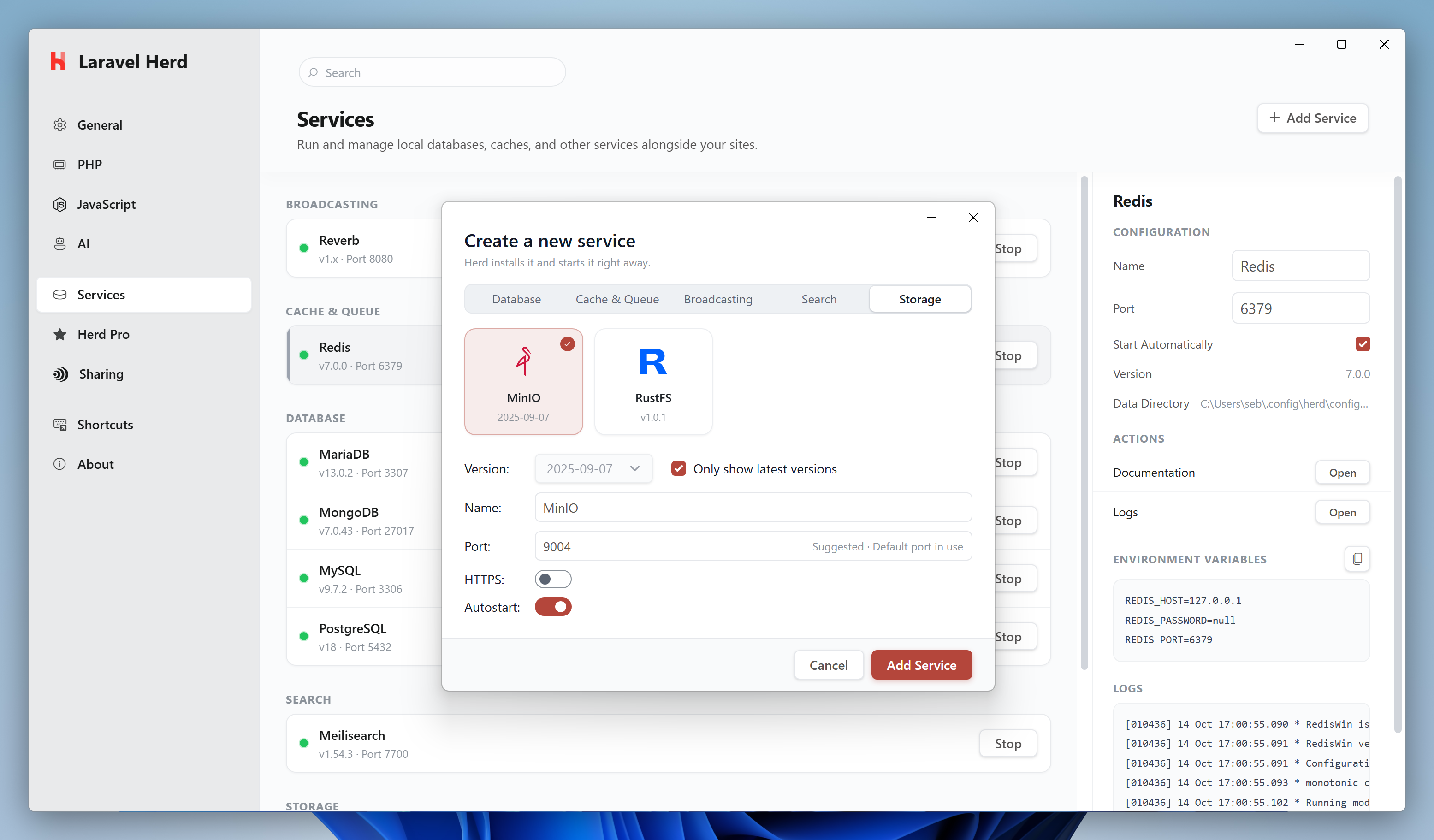Open the About info icon

(60, 464)
